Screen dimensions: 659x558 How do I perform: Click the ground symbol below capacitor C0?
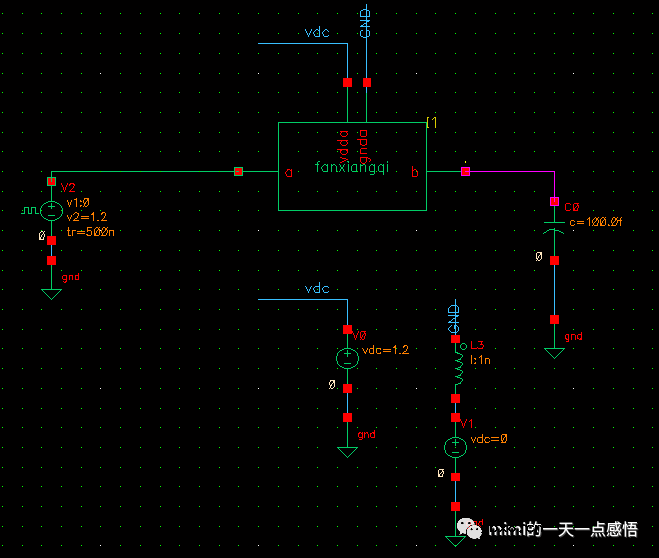(553, 351)
